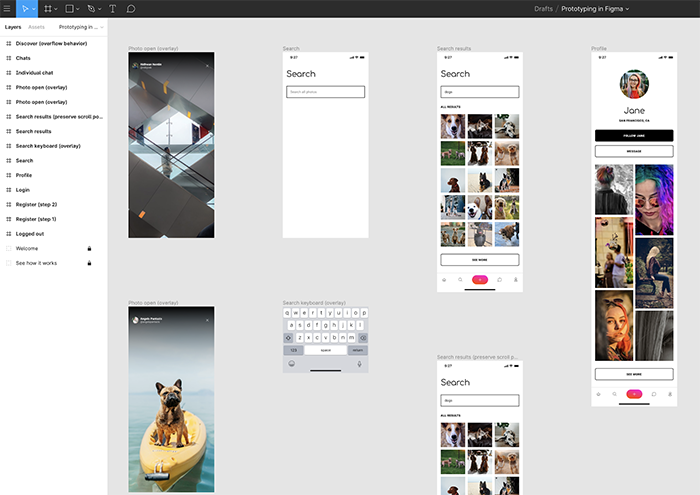Image resolution: width=700 pixels, height=495 pixels.
Task: Select Discover (overflow behavior) layer
Action: click(x=51, y=43)
